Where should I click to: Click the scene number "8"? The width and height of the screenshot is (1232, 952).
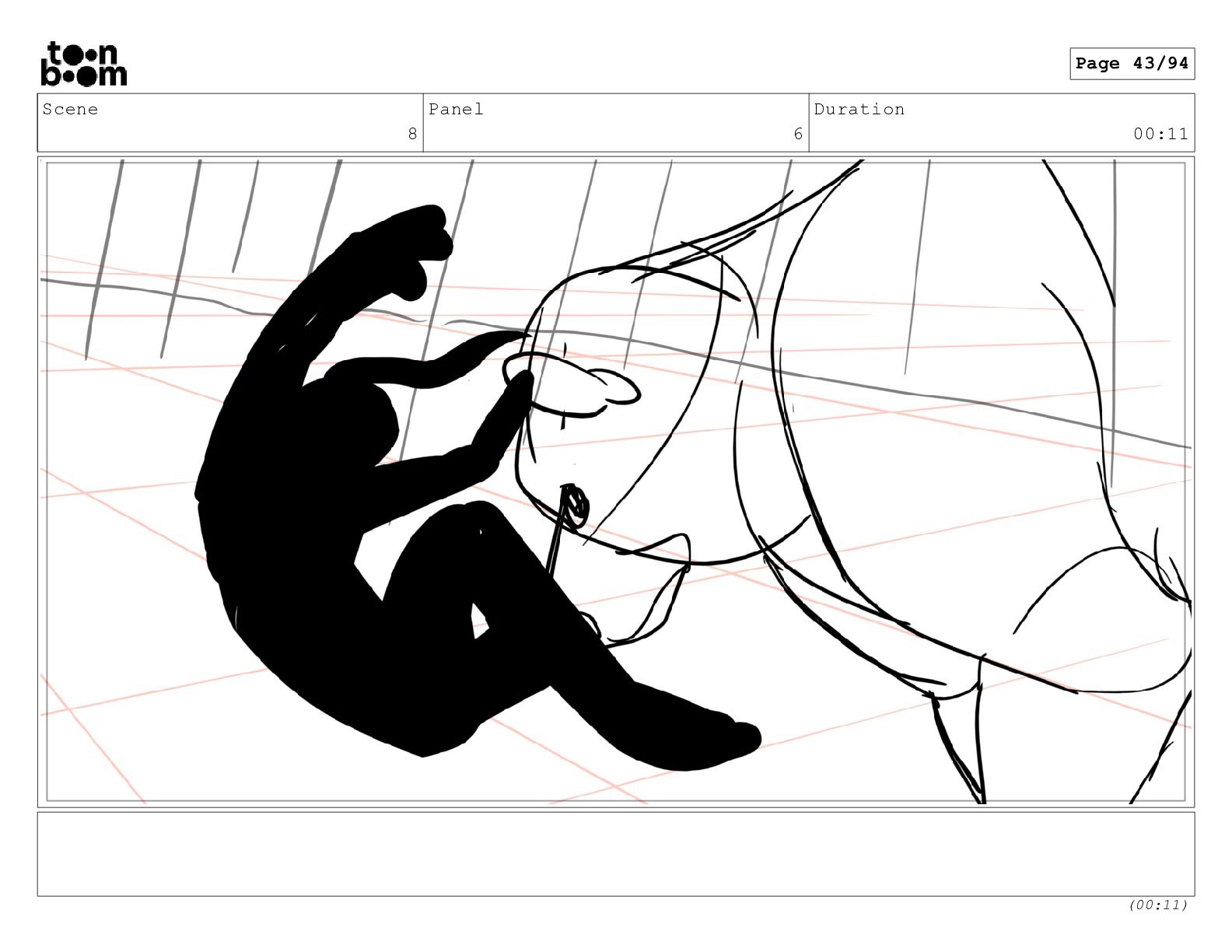(413, 134)
